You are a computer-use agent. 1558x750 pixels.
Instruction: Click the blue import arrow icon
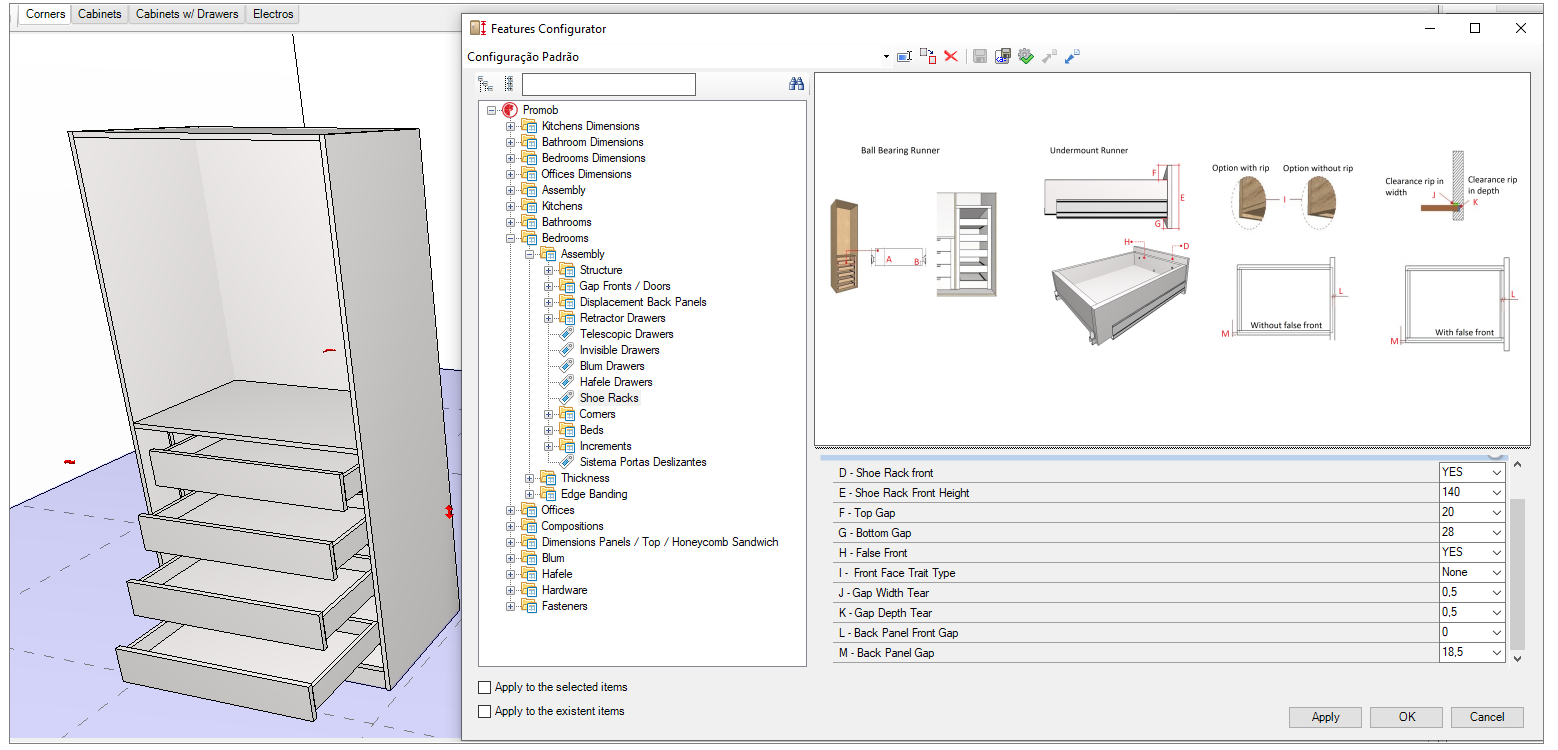pos(1072,57)
